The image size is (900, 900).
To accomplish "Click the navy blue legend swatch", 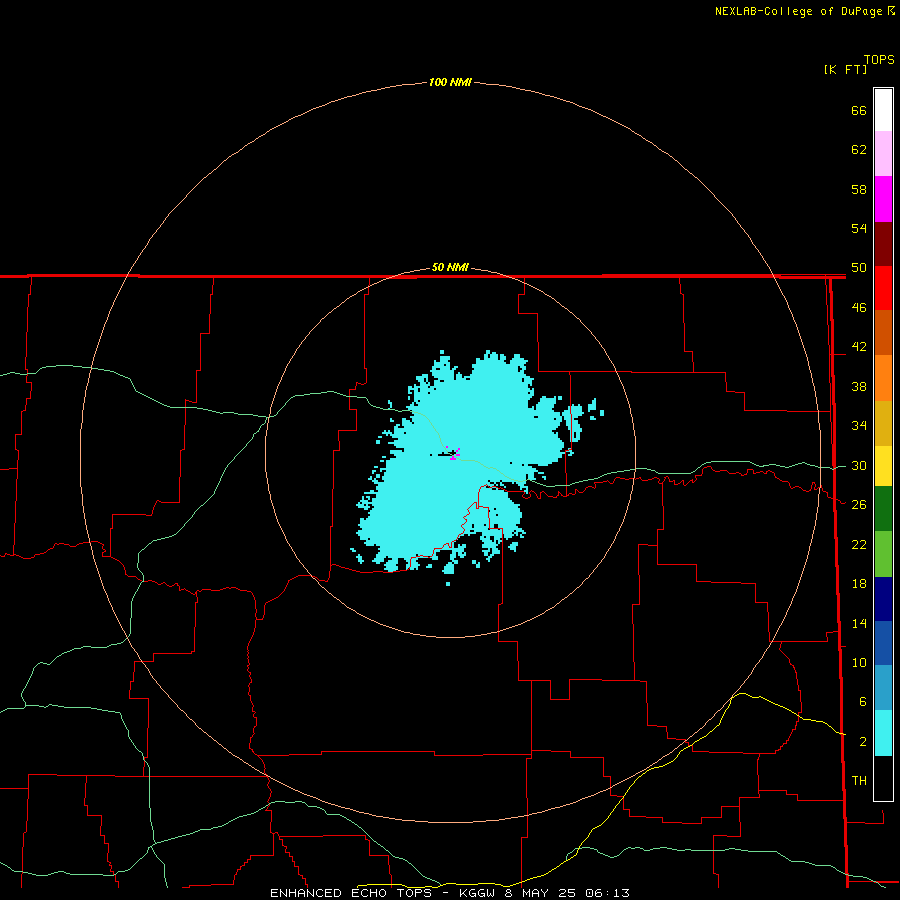I will tap(883, 599).
